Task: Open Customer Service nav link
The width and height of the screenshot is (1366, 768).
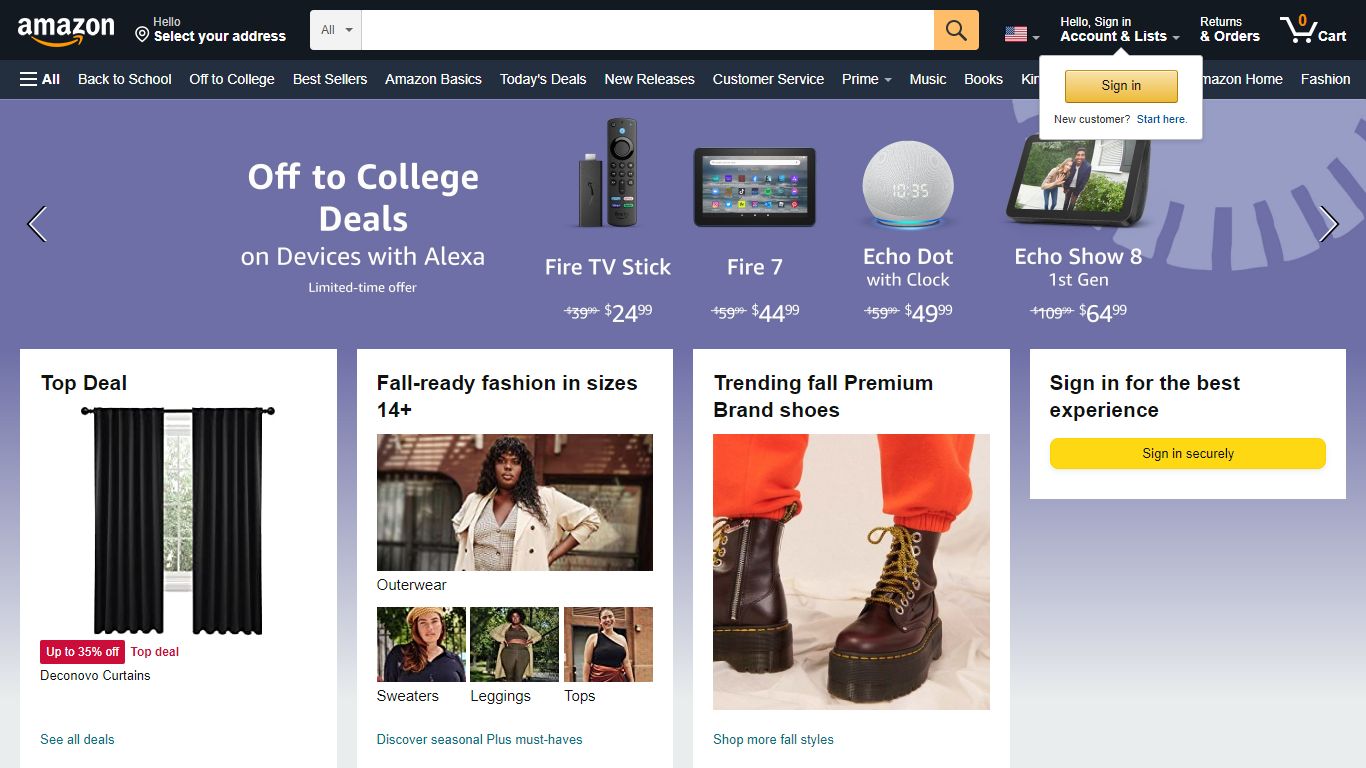Action: (x=768, y=79)
